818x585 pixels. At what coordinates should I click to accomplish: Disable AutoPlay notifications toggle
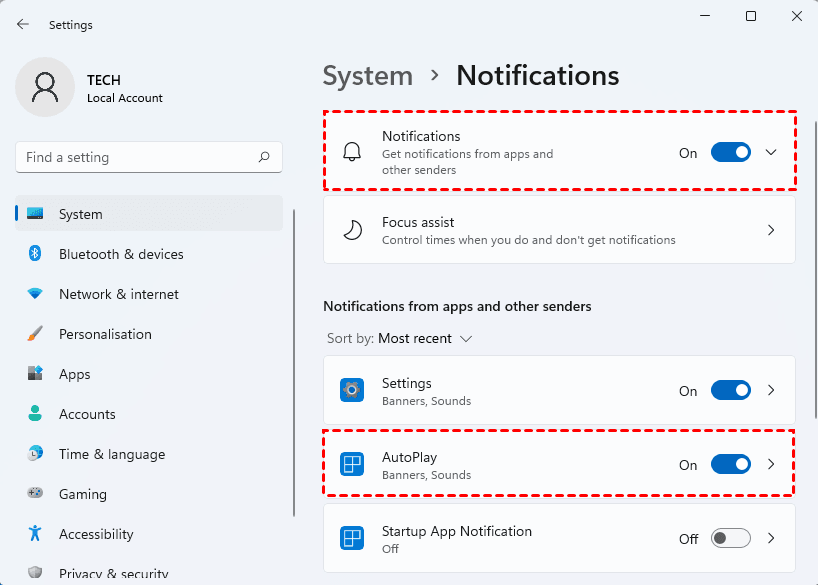730,464
